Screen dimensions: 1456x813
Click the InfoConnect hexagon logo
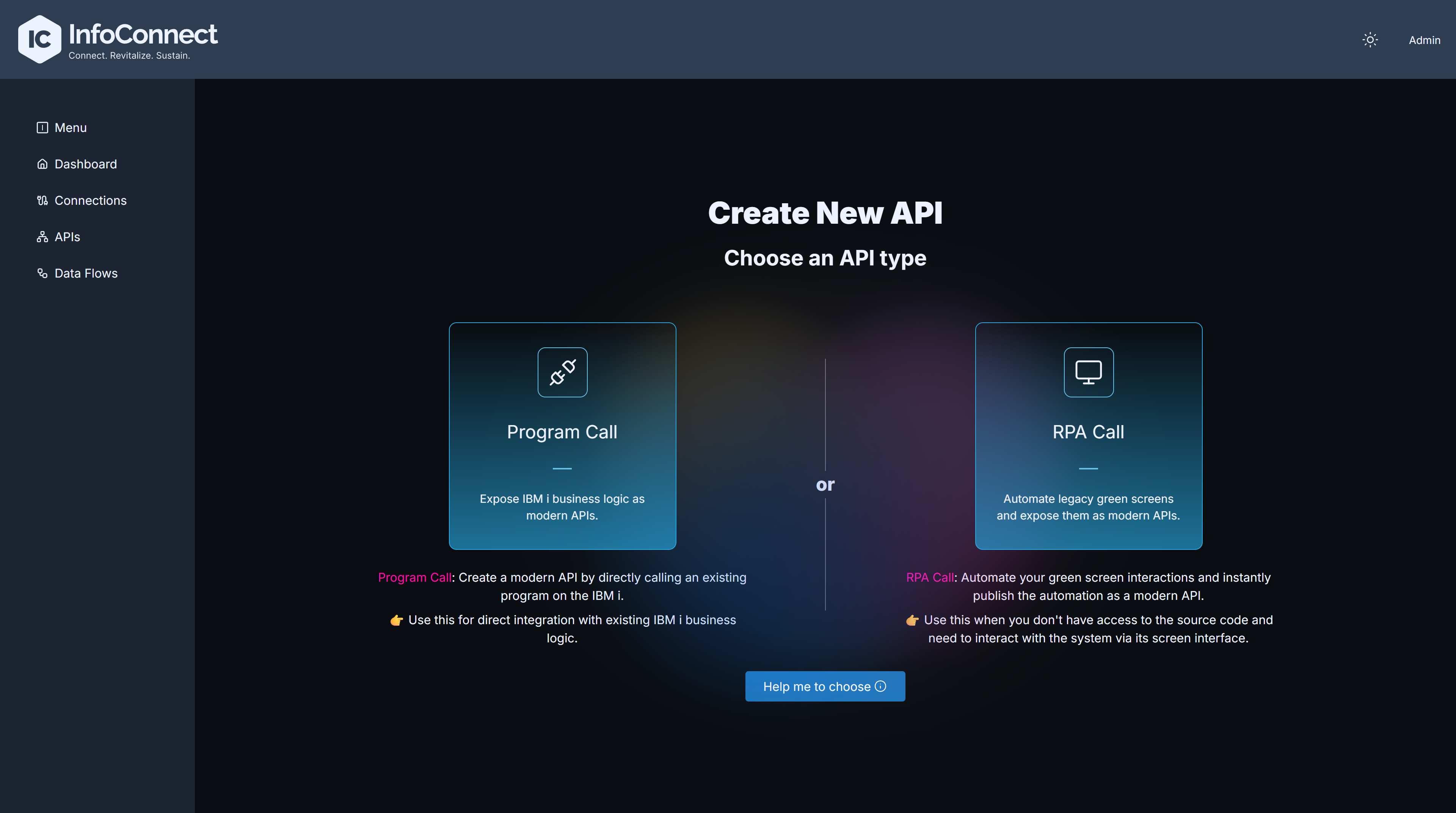(39, 39)
